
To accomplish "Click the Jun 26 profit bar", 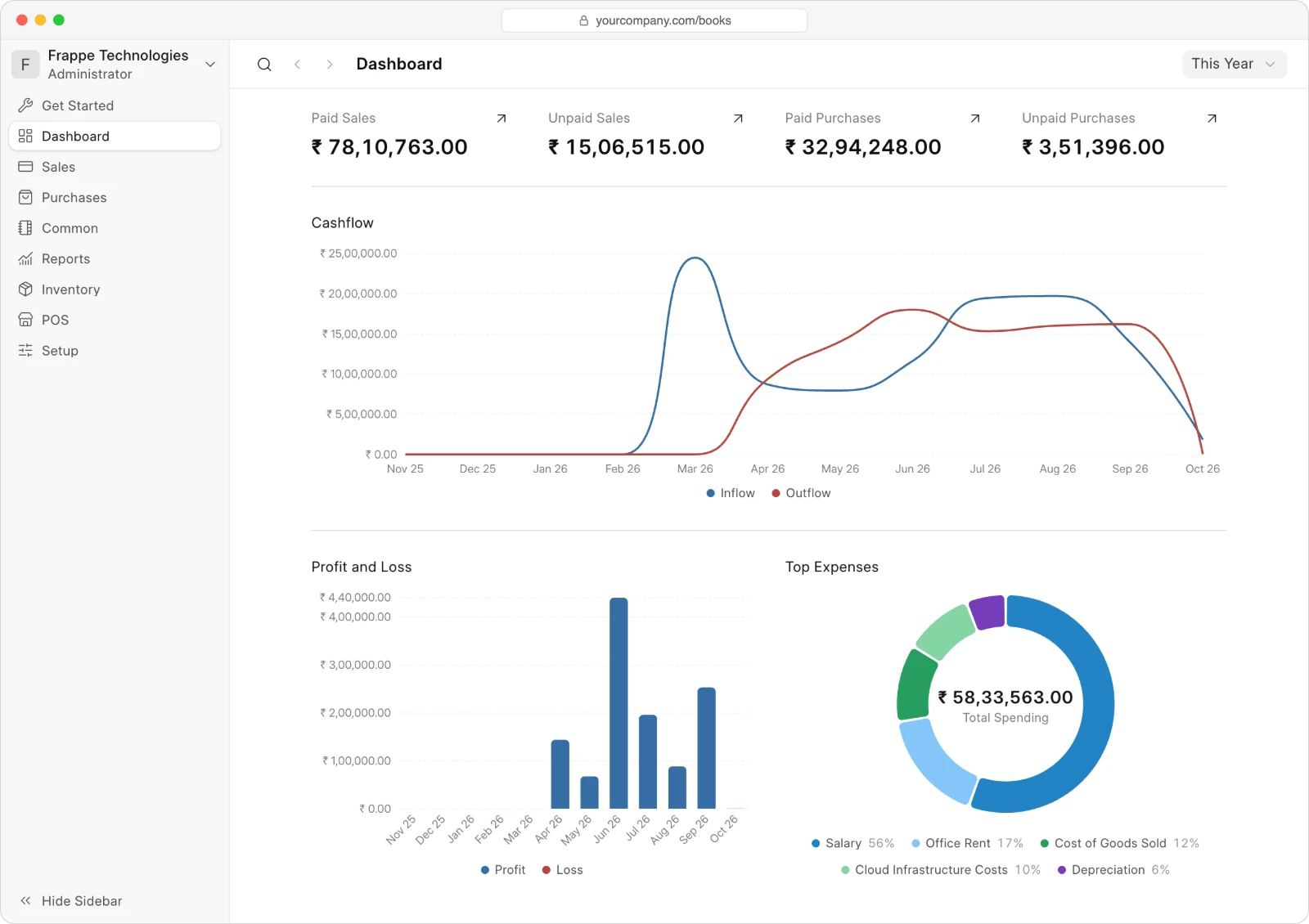I will [619, 703].
